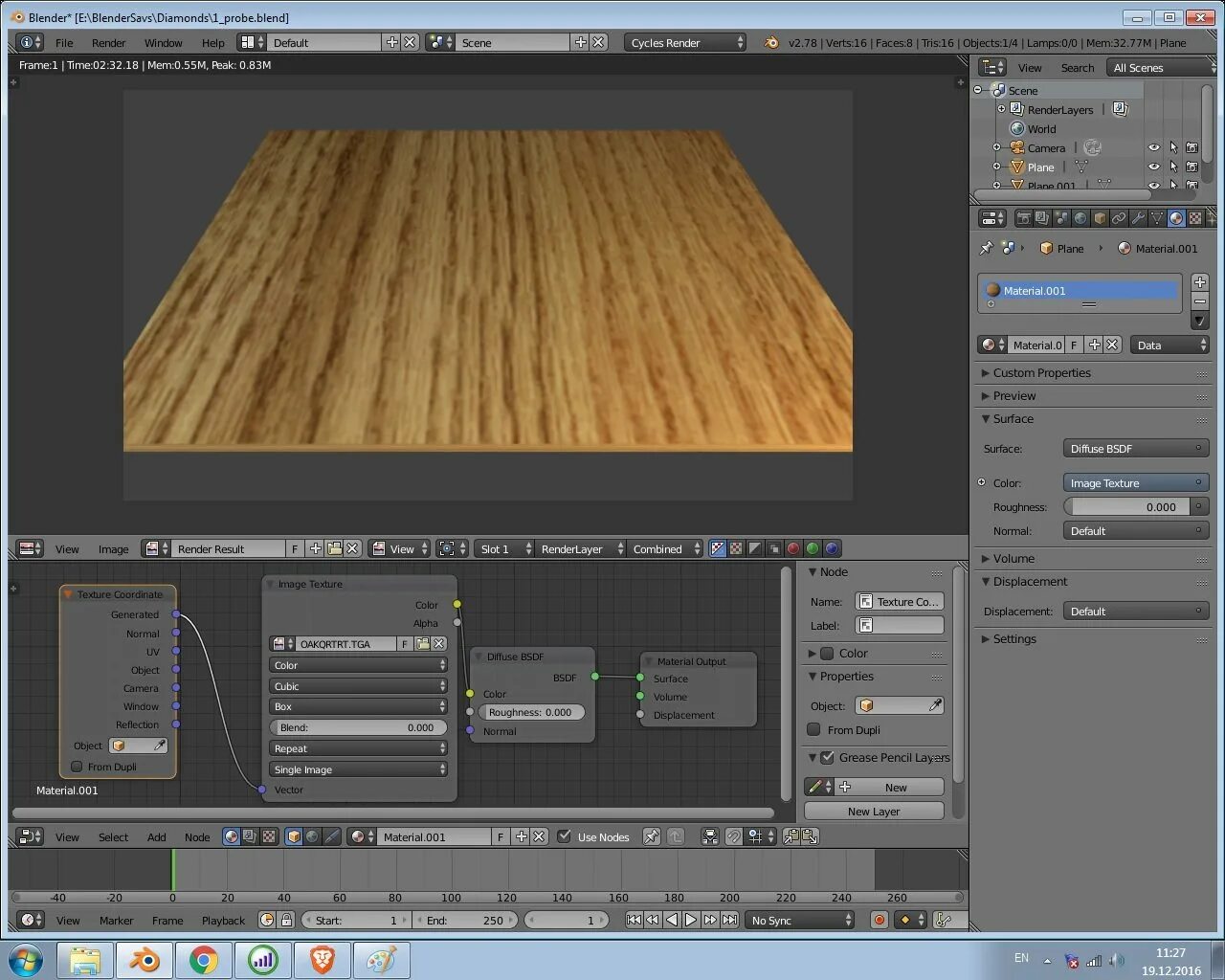Click the End frame field in timeline
Image resolution: width=1225 pixels, height=980 pixels.
(x=465, y=920)
